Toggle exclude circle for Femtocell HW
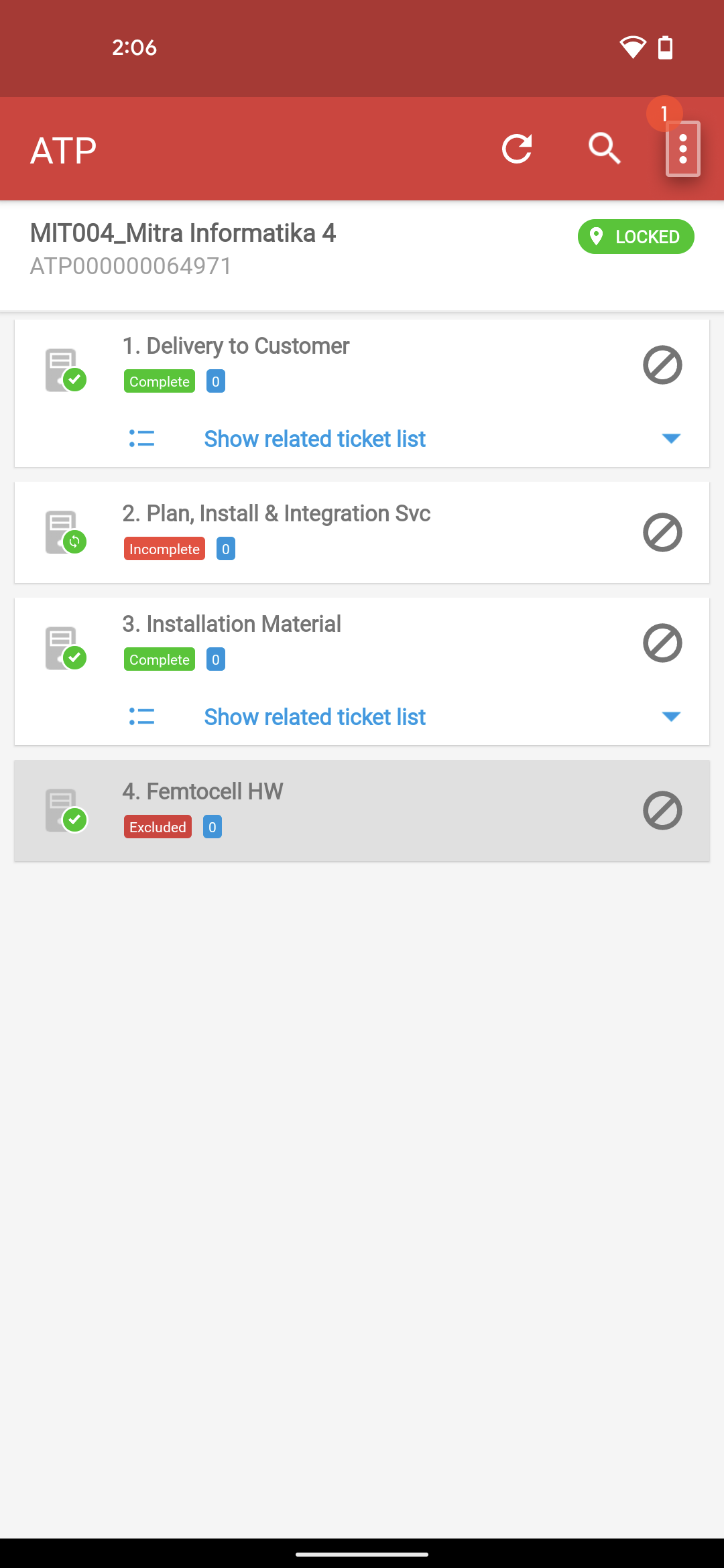The width and height of the screenshot is (724, 1568). 662,811
